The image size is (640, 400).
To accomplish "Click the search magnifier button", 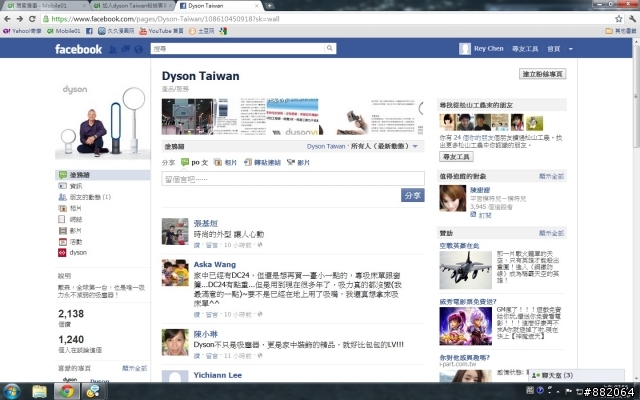I will [329, 49].
